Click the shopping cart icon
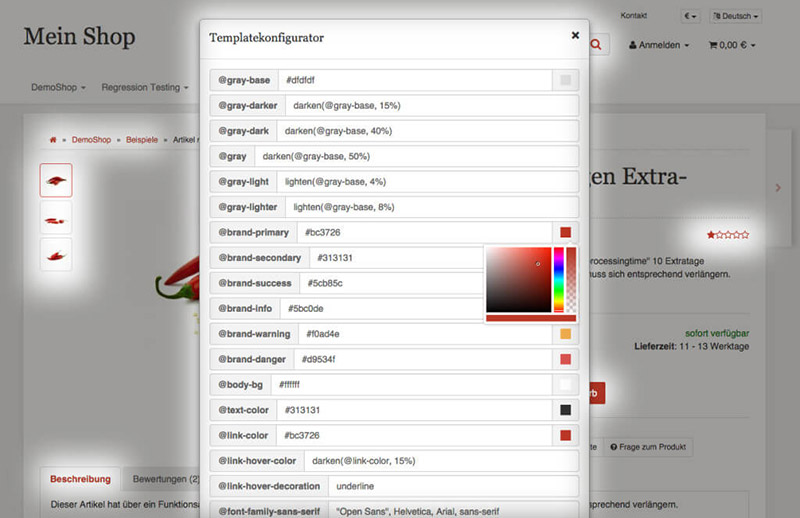Viewport: 800px width, 518px height. point(713,45)
